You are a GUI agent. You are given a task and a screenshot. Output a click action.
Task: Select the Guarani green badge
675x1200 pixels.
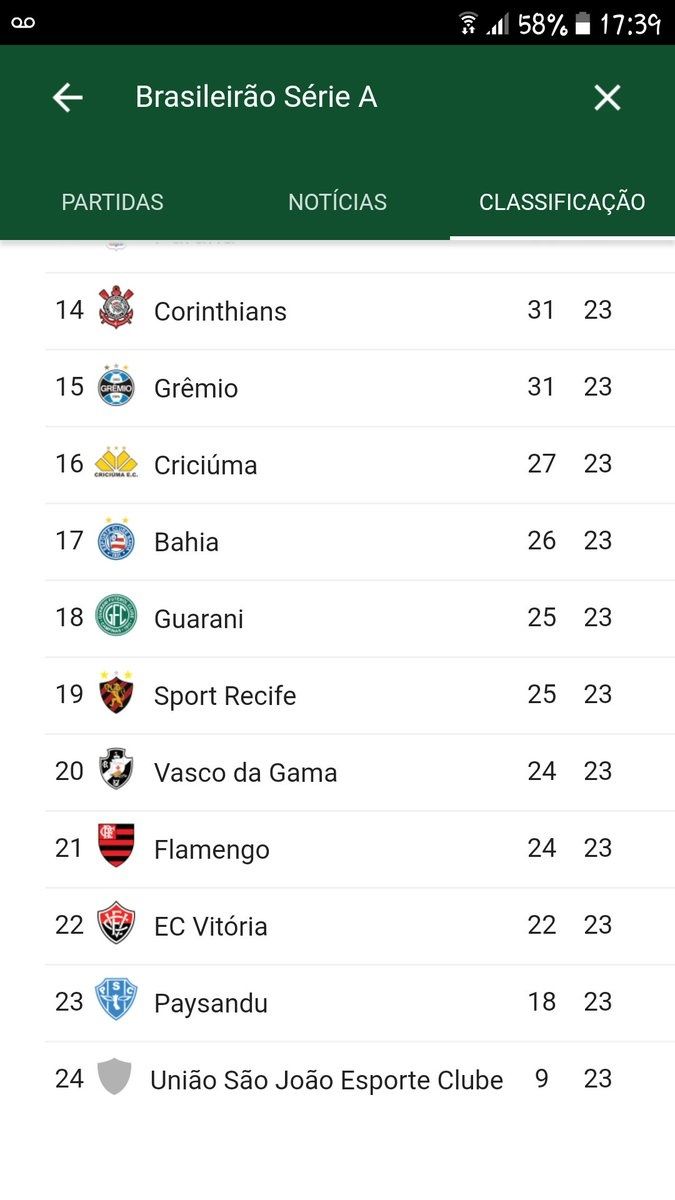pos(116,616)
